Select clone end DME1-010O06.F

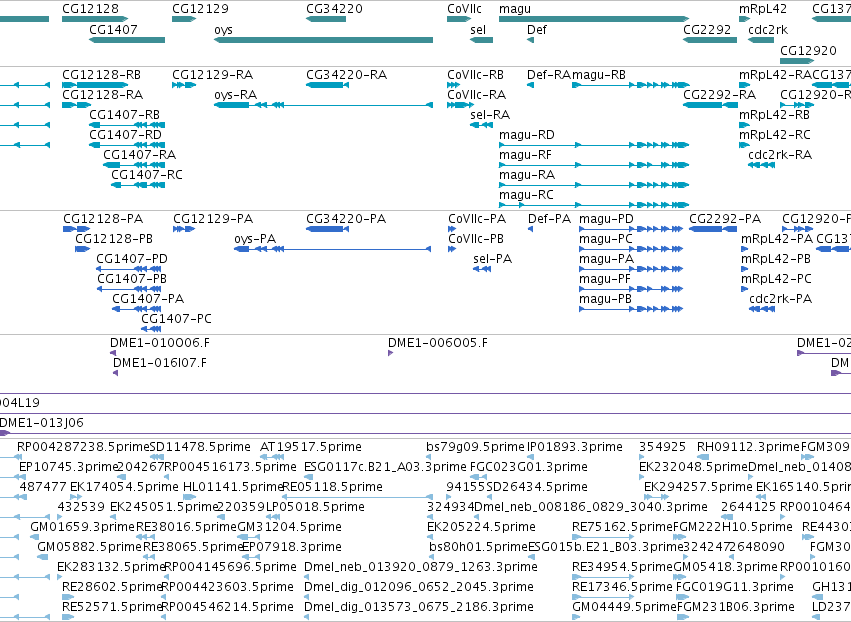[160, 344]
